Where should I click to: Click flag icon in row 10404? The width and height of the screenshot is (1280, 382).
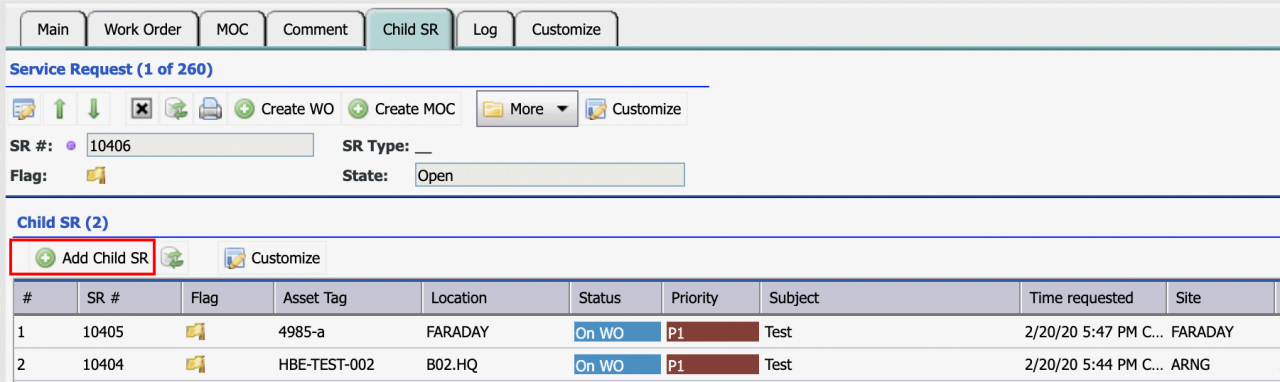point(196,364)
